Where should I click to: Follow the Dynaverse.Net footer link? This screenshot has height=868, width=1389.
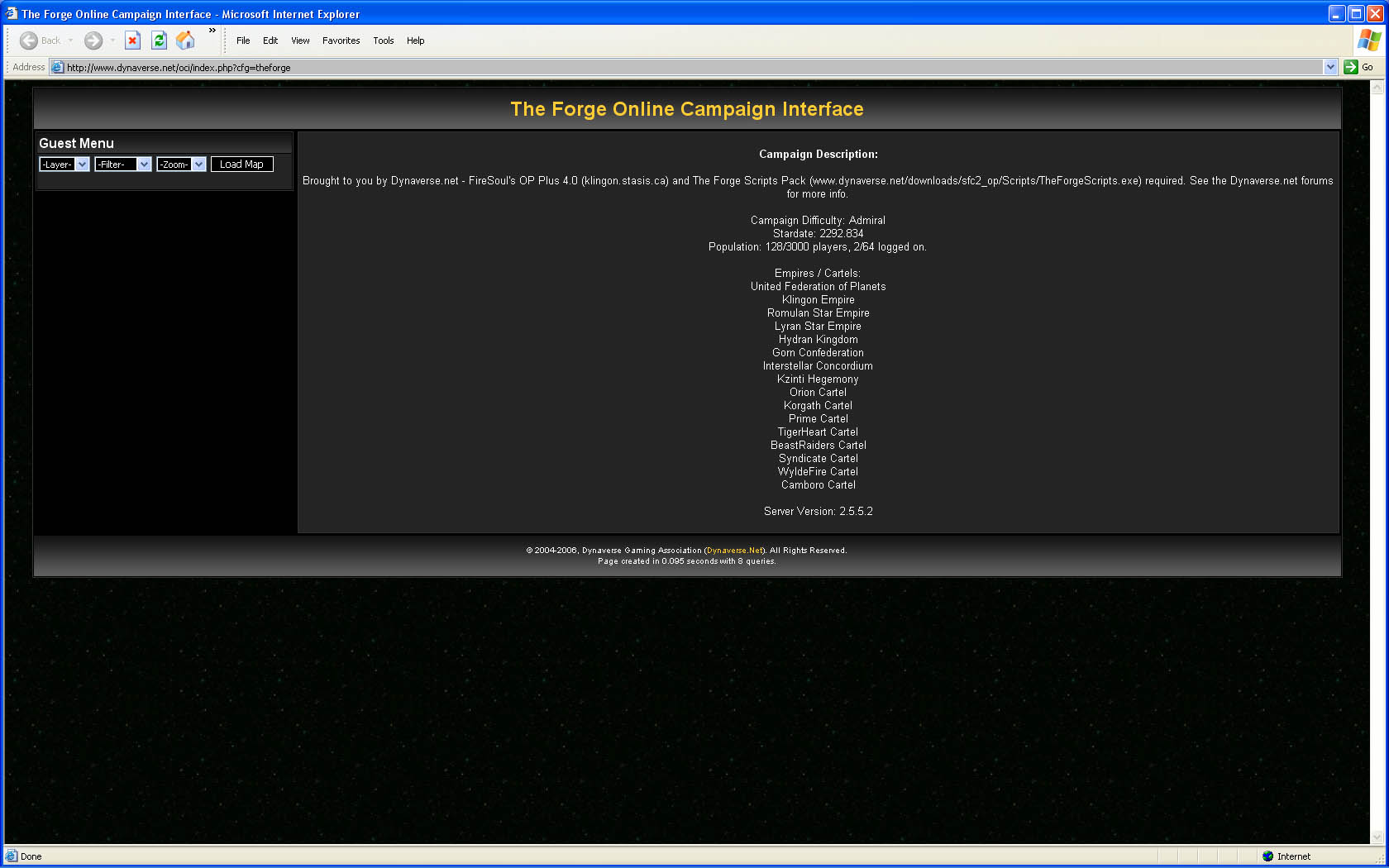pyautogui.click(x=734, y=551)
